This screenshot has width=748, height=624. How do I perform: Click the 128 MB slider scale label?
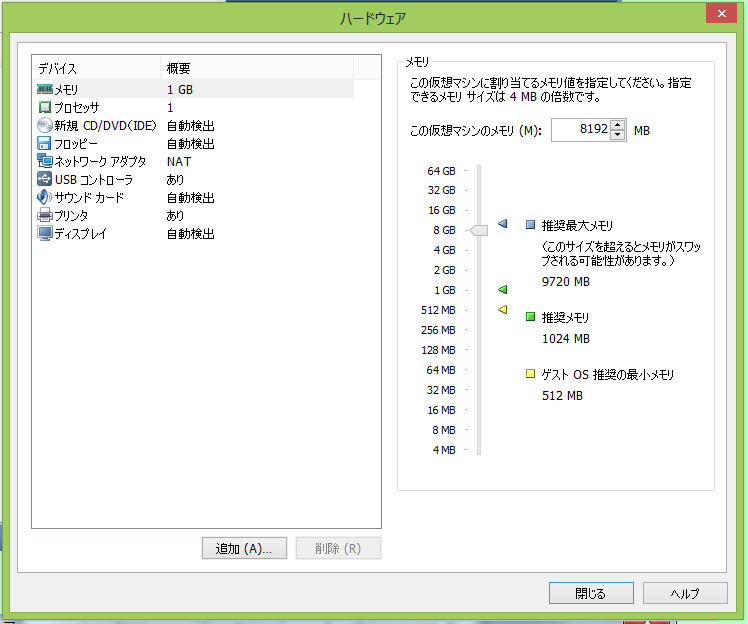[x=438, y=350]
